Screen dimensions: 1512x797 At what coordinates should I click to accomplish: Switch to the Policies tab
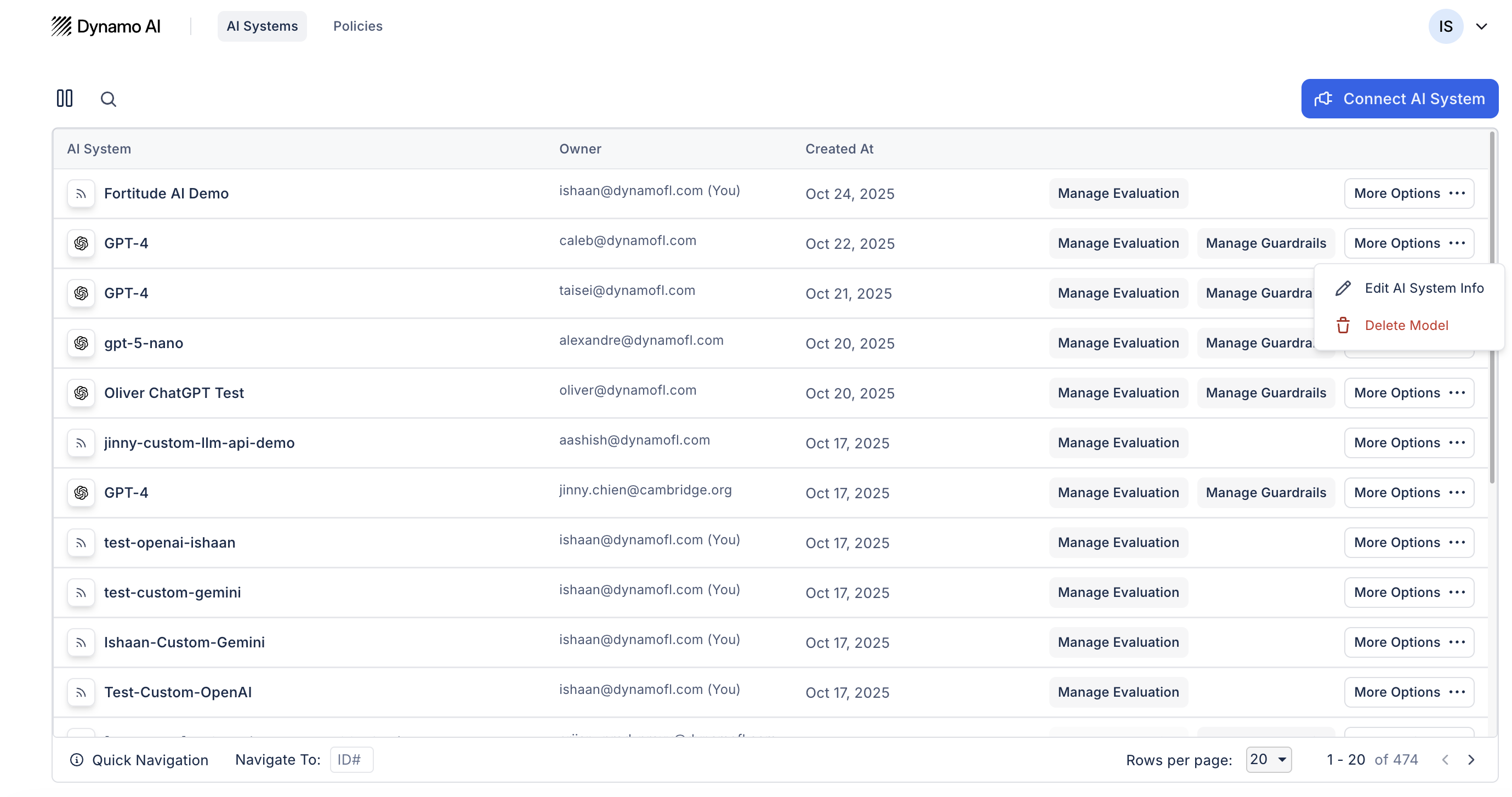tap(357, 26)
